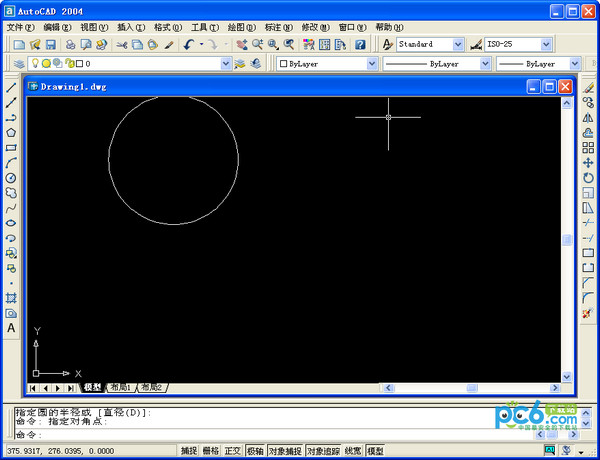This screenshot has width=600, height=460.
Task: Pick the Multiline Text tool
Action: click(11, 328)
